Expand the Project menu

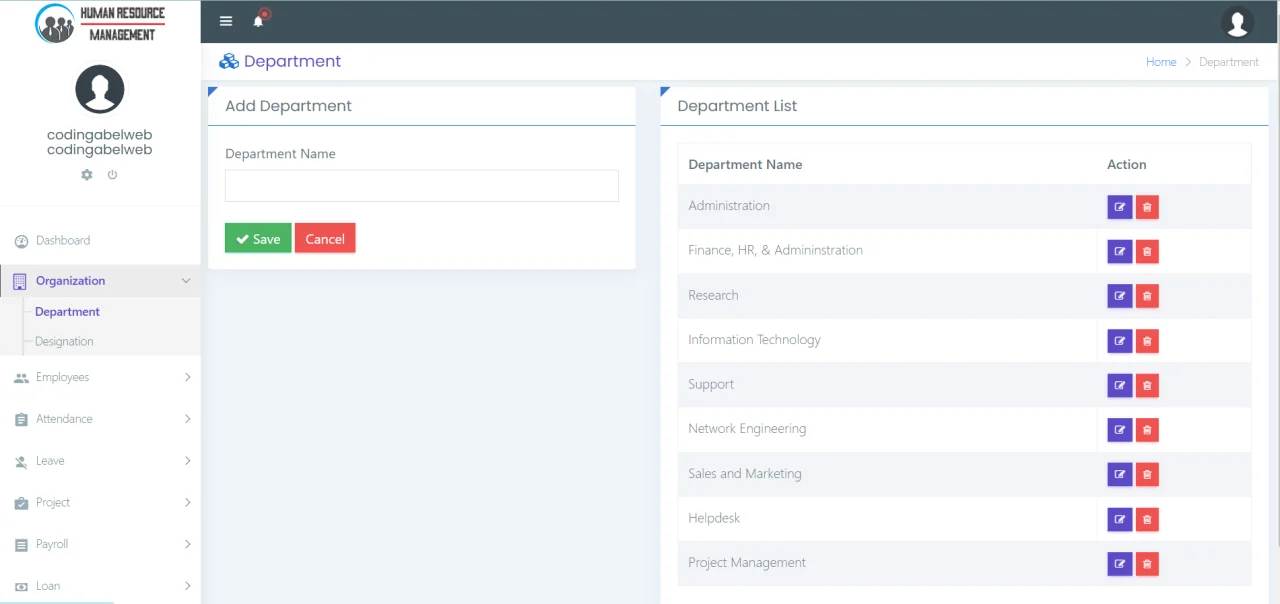[x=100, y=503]
